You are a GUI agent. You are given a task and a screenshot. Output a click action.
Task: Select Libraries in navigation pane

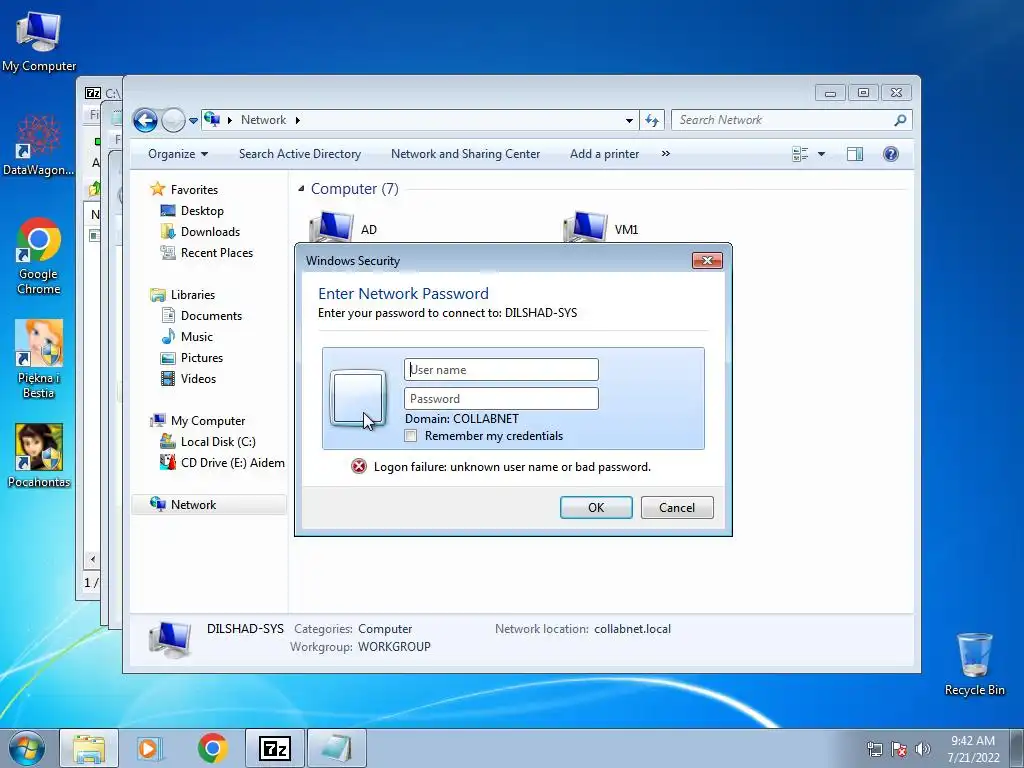[x=193, y=295]
